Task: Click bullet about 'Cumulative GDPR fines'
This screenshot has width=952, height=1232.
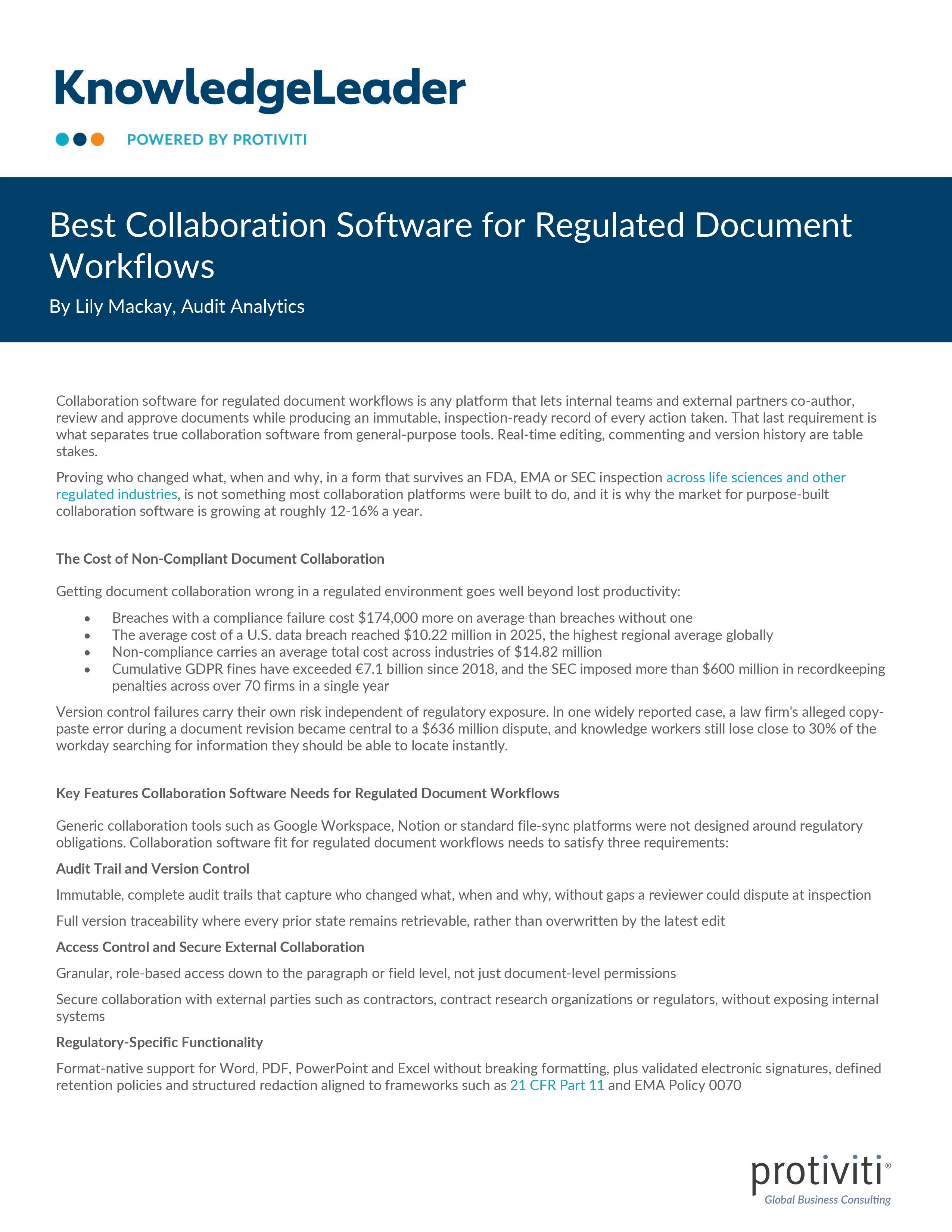Action: point(498,677)
